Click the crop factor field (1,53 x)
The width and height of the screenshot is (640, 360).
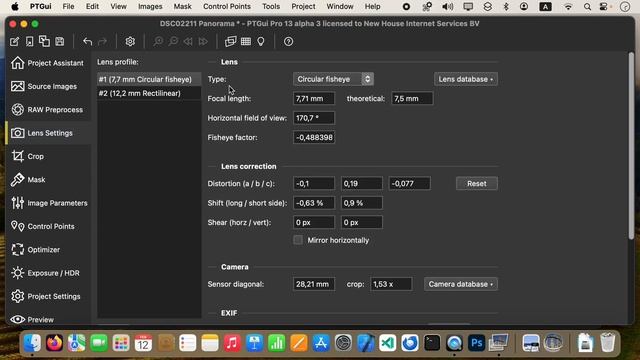pyautogui.click(x=391, y=284)
